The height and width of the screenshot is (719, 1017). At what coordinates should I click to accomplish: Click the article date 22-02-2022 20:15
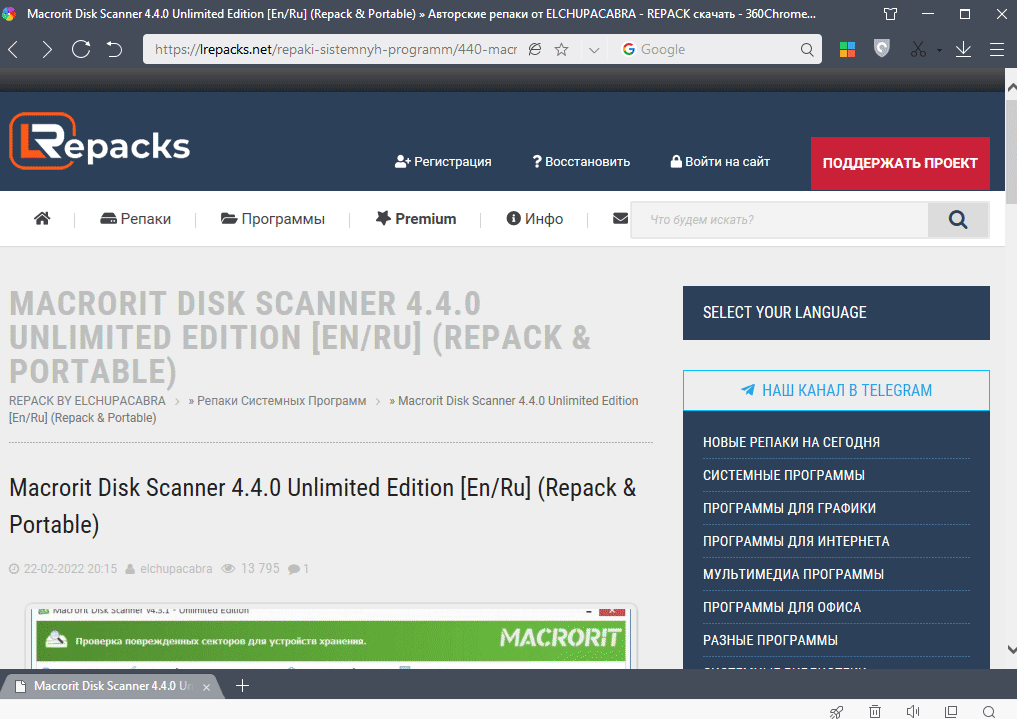coord(71,569)
